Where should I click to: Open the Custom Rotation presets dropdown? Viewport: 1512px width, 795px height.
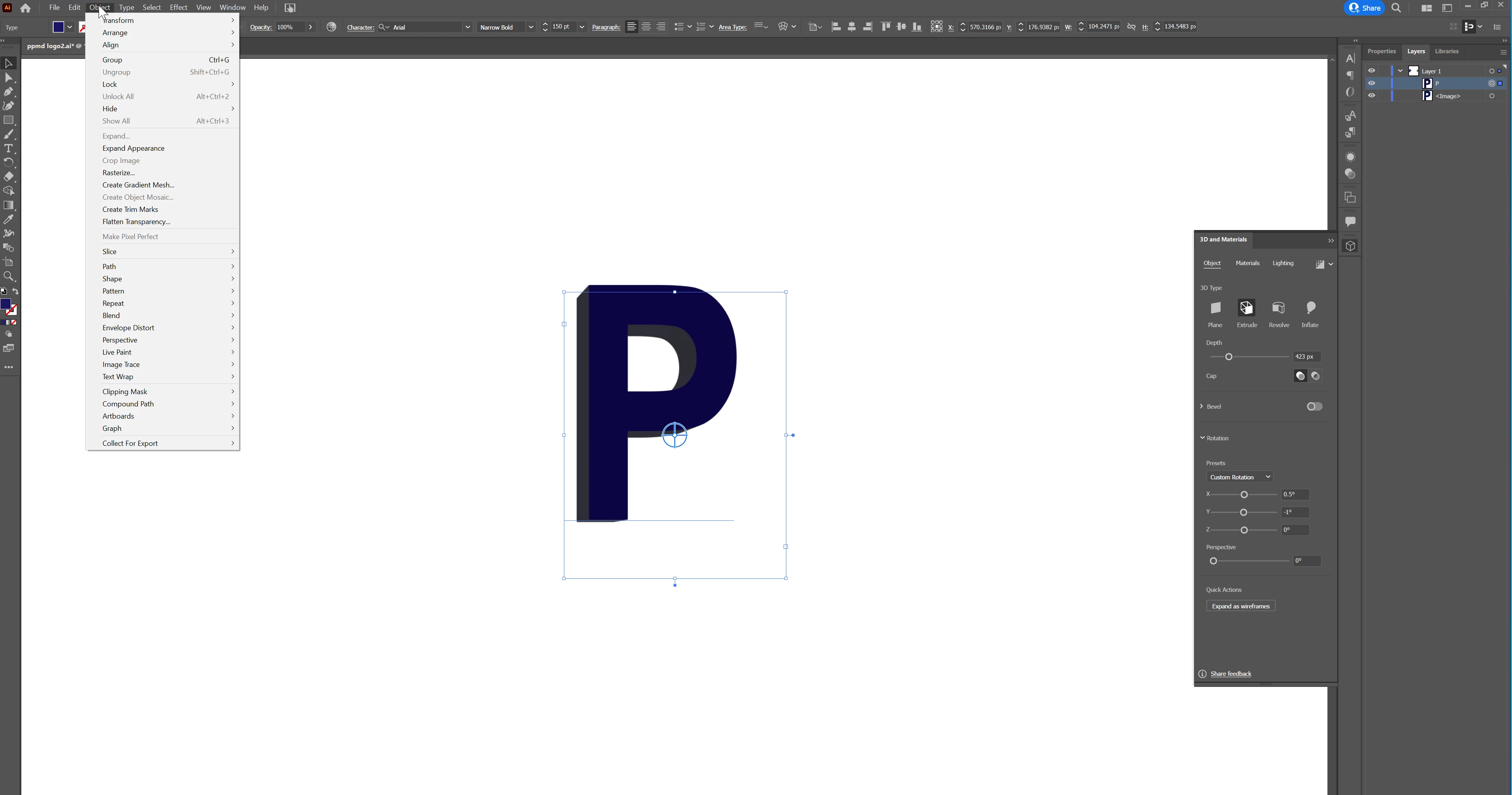pyautogui.click(x=1239, y=477)
